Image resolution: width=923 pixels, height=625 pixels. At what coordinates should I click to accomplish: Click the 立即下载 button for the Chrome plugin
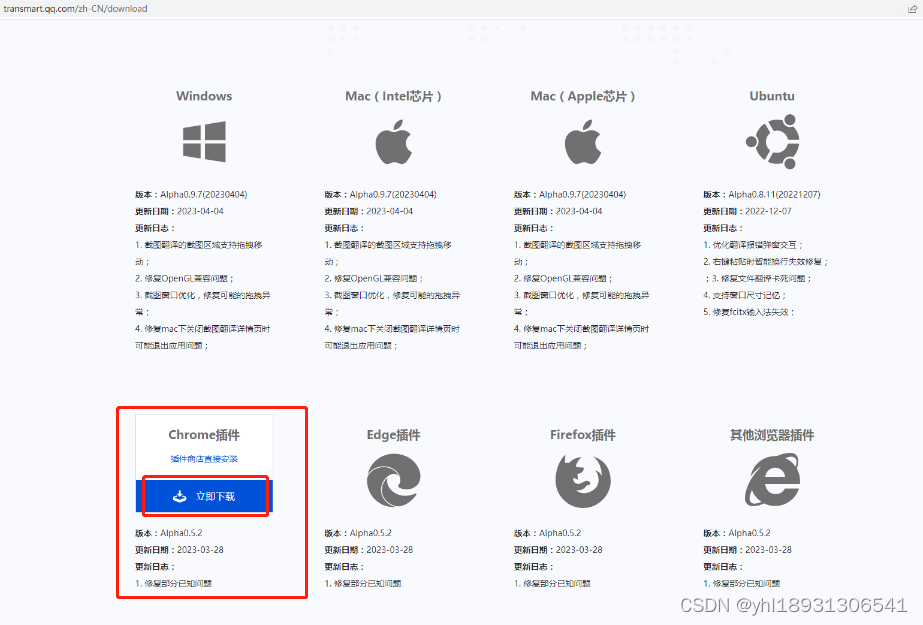(x=204, y=496)
